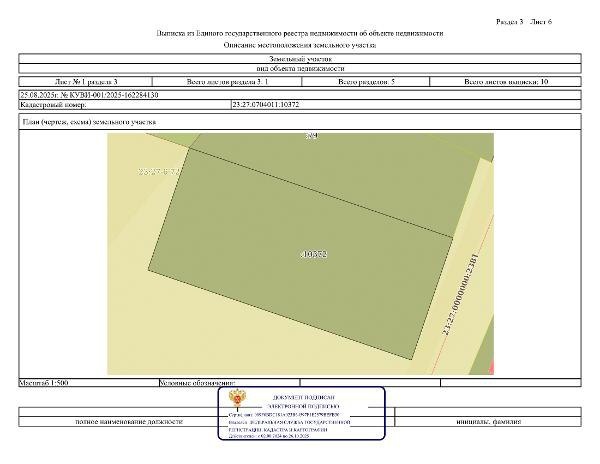This screenshot has width=600, height=464.
Task: Click the 'Масштаб 1:500' cell
Action: point(89,383)
